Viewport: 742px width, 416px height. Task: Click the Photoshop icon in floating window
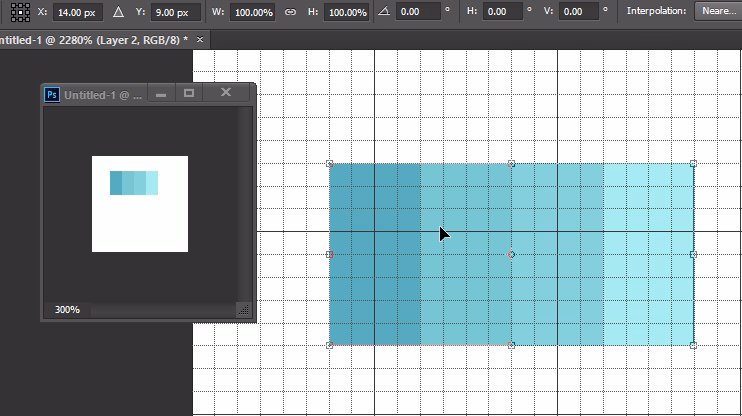(x=52, y=95)
